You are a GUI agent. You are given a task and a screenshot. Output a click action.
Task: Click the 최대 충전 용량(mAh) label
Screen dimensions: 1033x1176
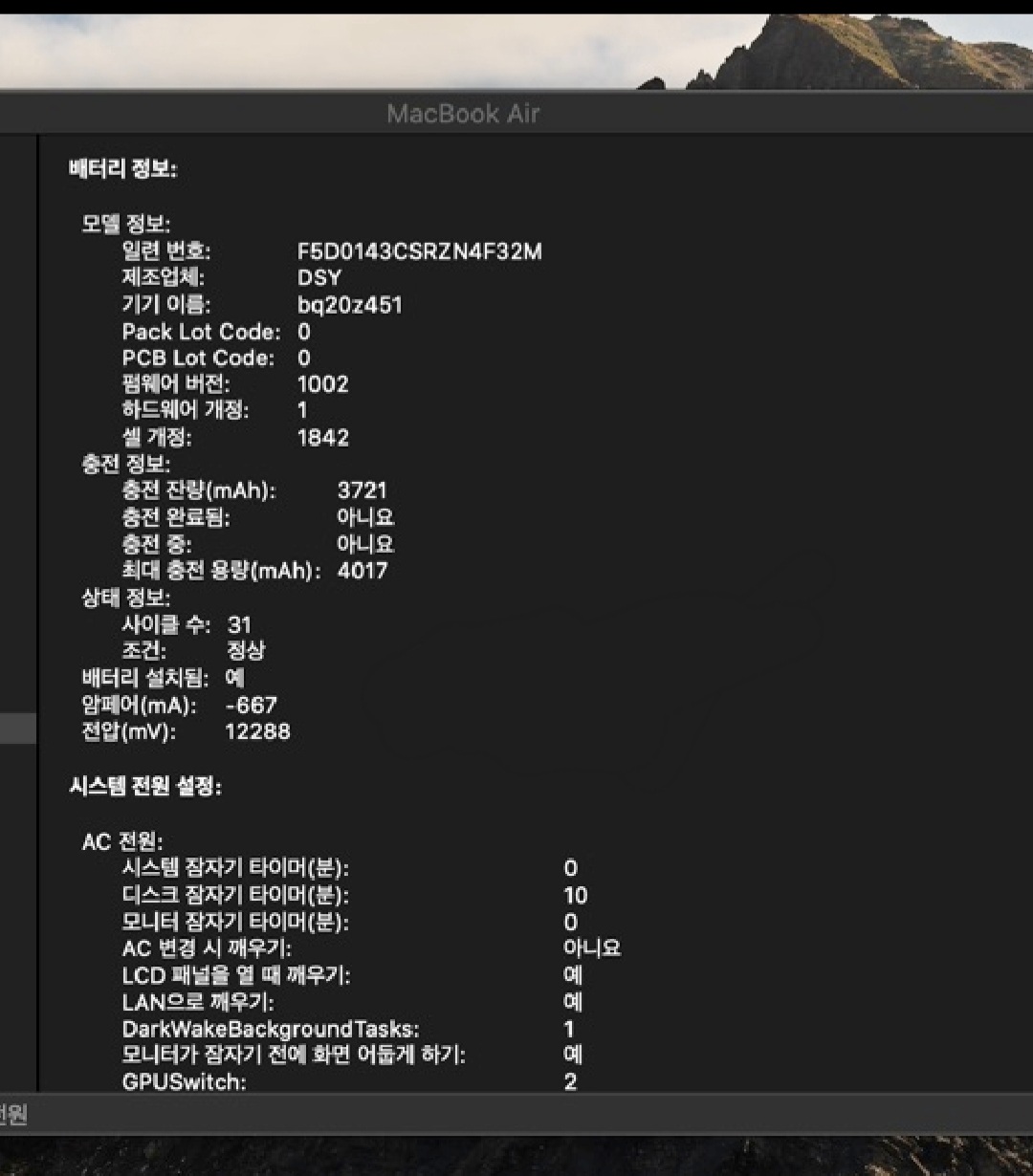(221, 571)
